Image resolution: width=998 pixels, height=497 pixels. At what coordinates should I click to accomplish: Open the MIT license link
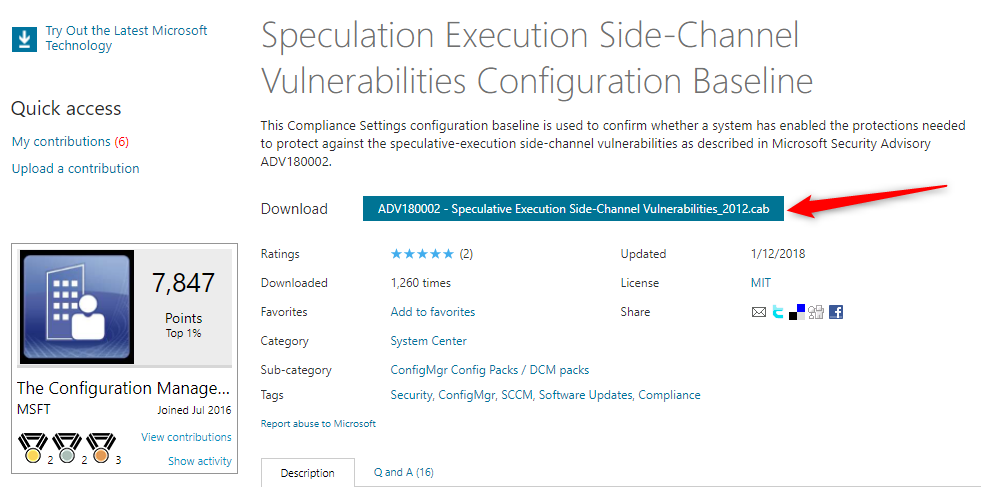click(x=761, y=283)
